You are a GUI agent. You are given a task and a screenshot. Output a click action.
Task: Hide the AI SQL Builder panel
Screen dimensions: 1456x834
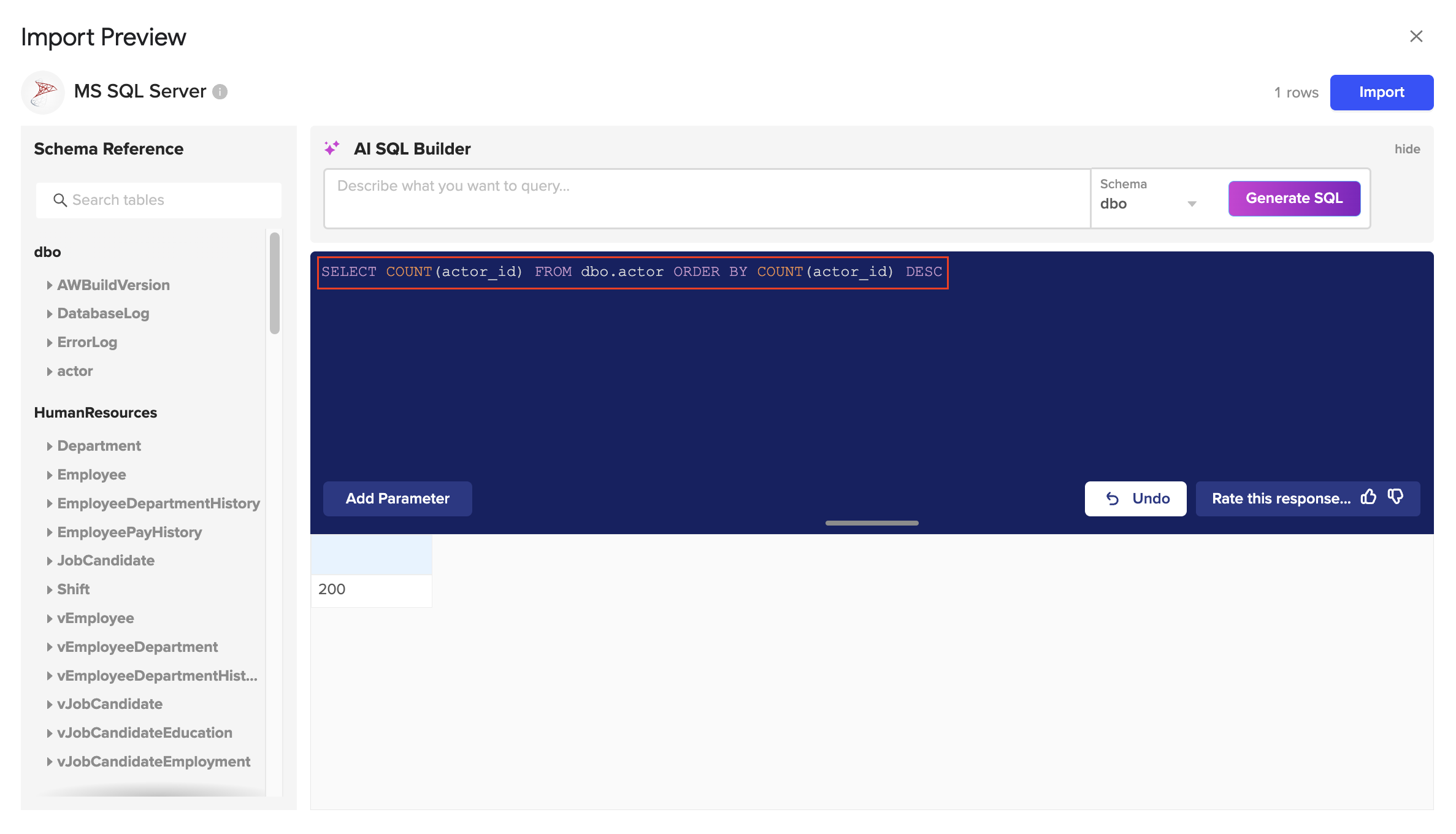pos(1408,148)
